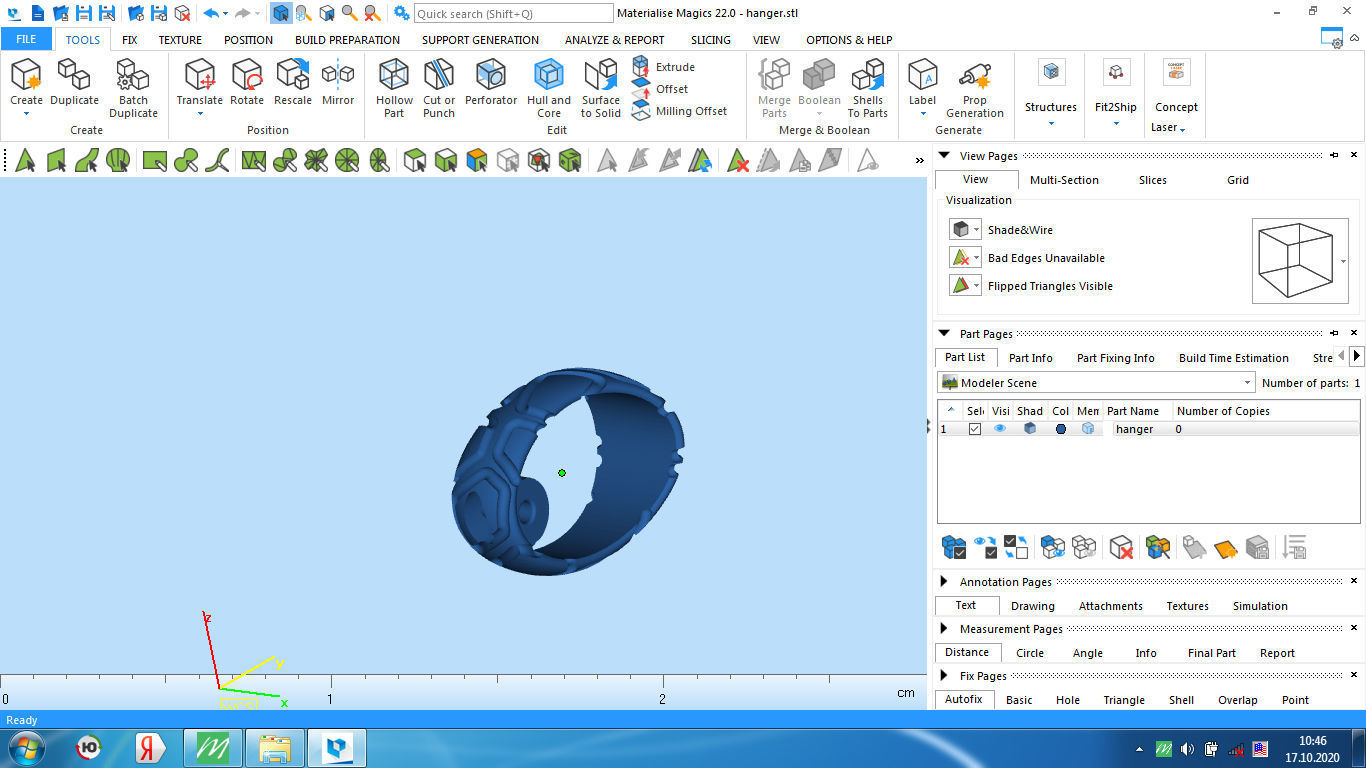Open the Shade&Wire visualization dropdown
This screenshot has width=1366, height=768.
click(977, 230)
